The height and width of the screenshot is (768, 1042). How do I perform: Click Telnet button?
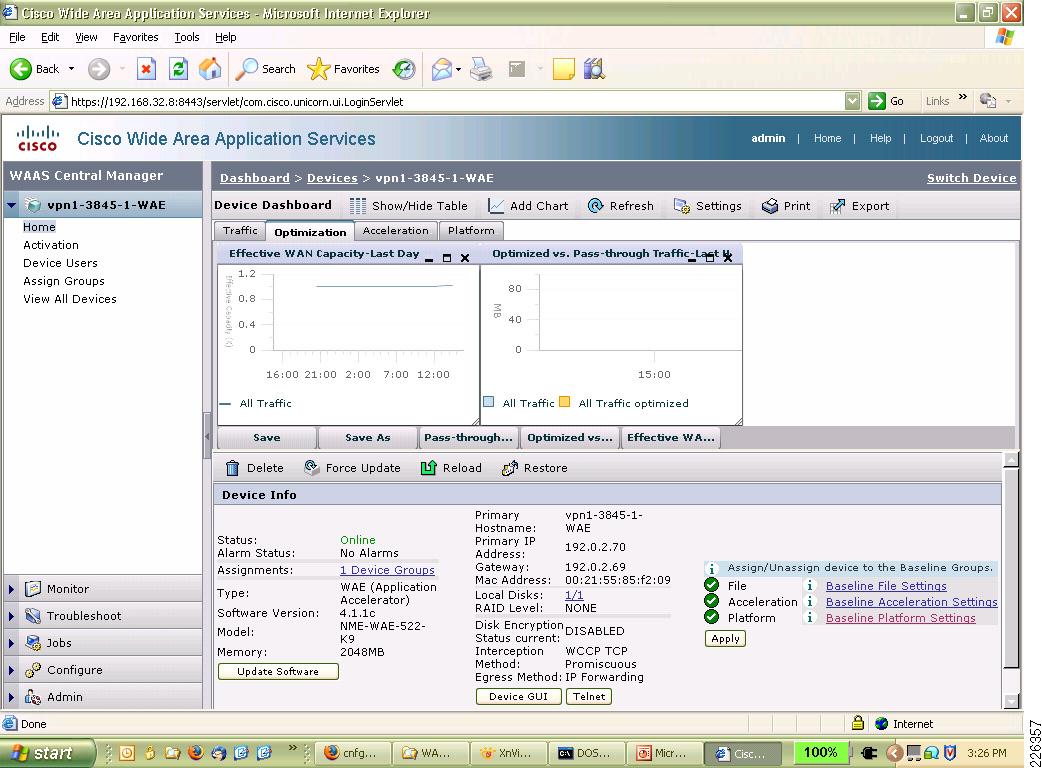click(589, 696)
